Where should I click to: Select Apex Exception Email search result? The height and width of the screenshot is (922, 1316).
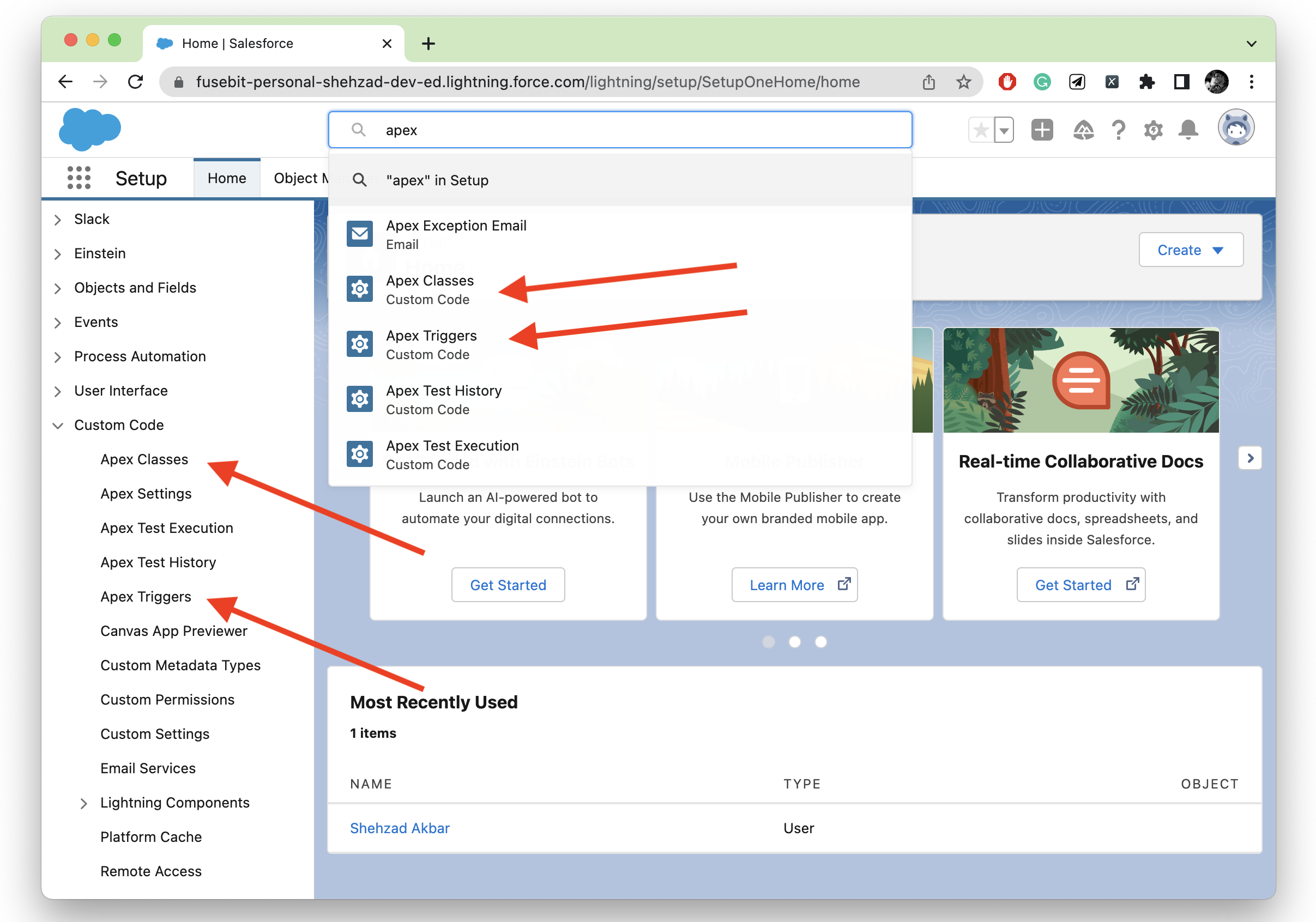click(x=620, y=234)
